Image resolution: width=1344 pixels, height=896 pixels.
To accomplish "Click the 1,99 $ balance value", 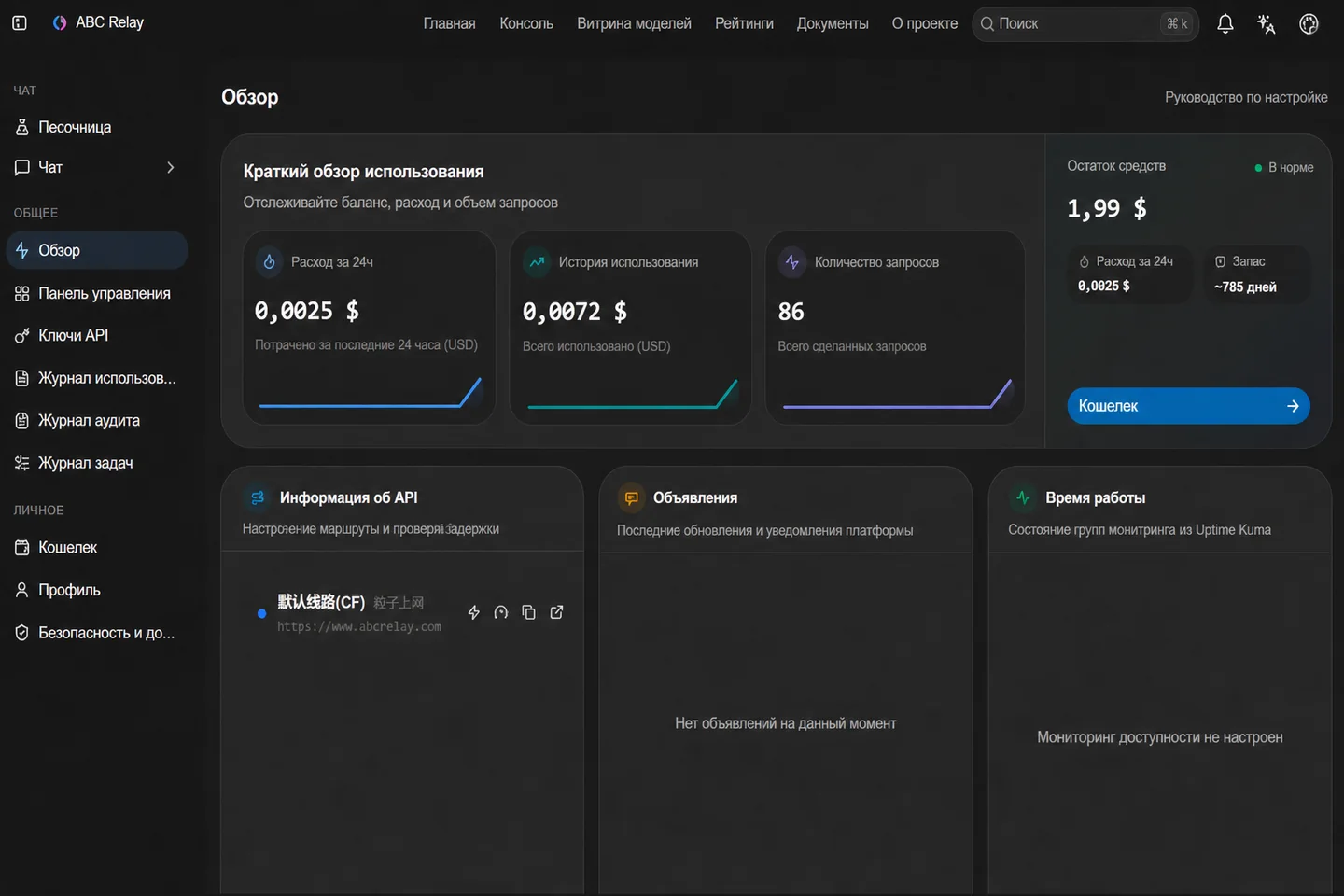I will 1107,208.
